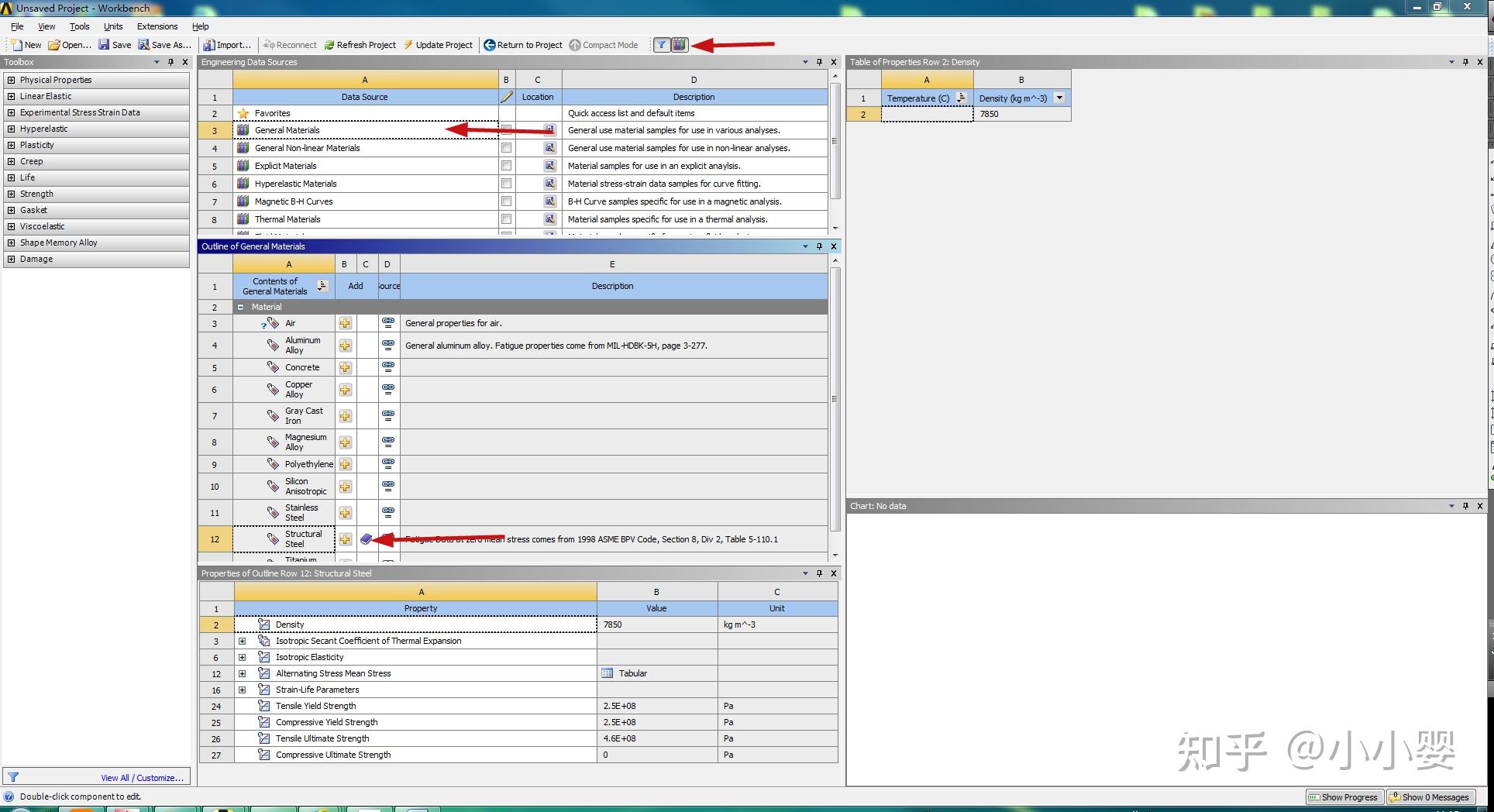Click the plus icon to add Aluminum Alloy
The width and height of the screenshot is (1494, 812).
(x=345, y=345)
